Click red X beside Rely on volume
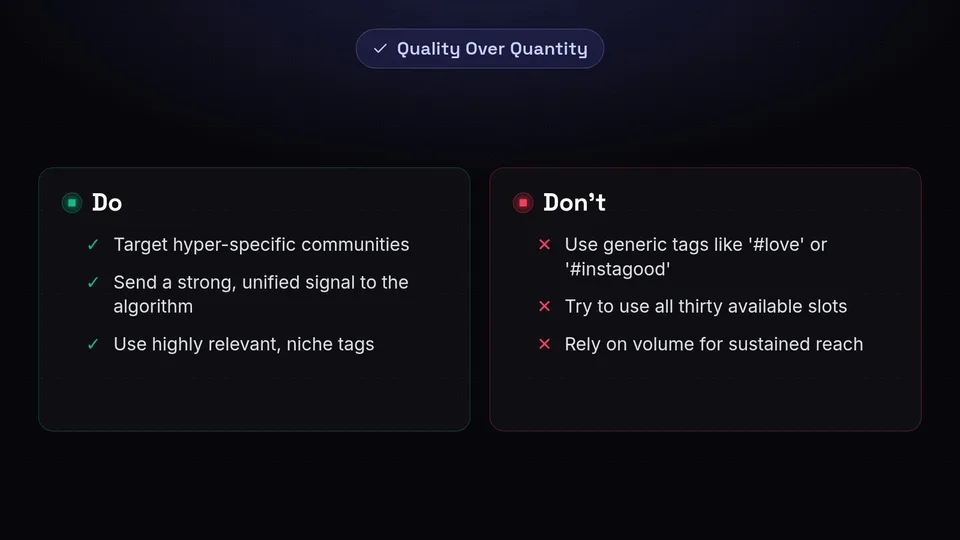This screenshot has width=960, height=540. [544, 344]
